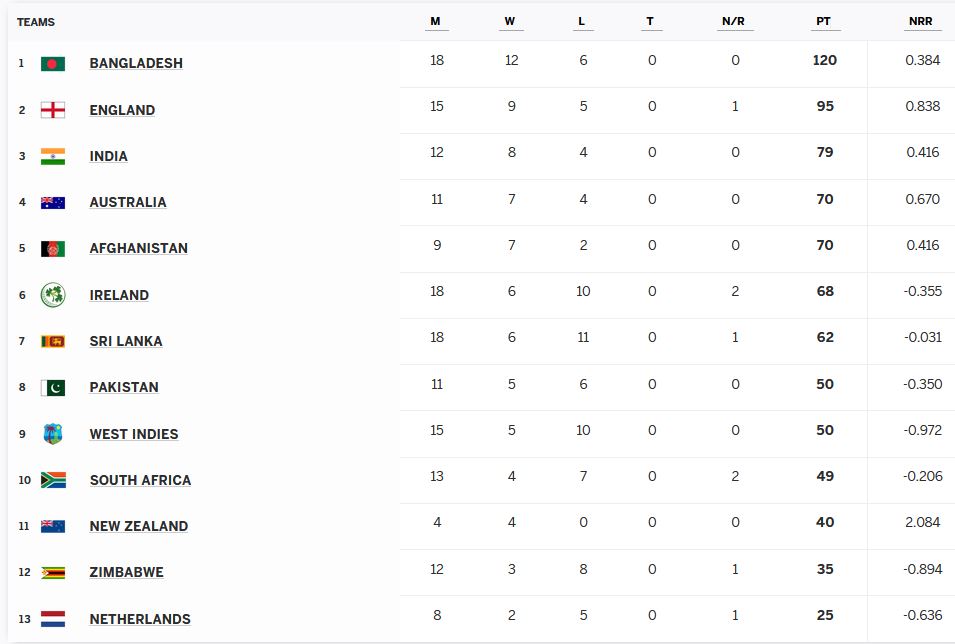The height and width of the screenshot is (644, 955).
Task: Click the South Africa flag icon
Action: coord(53,480)
